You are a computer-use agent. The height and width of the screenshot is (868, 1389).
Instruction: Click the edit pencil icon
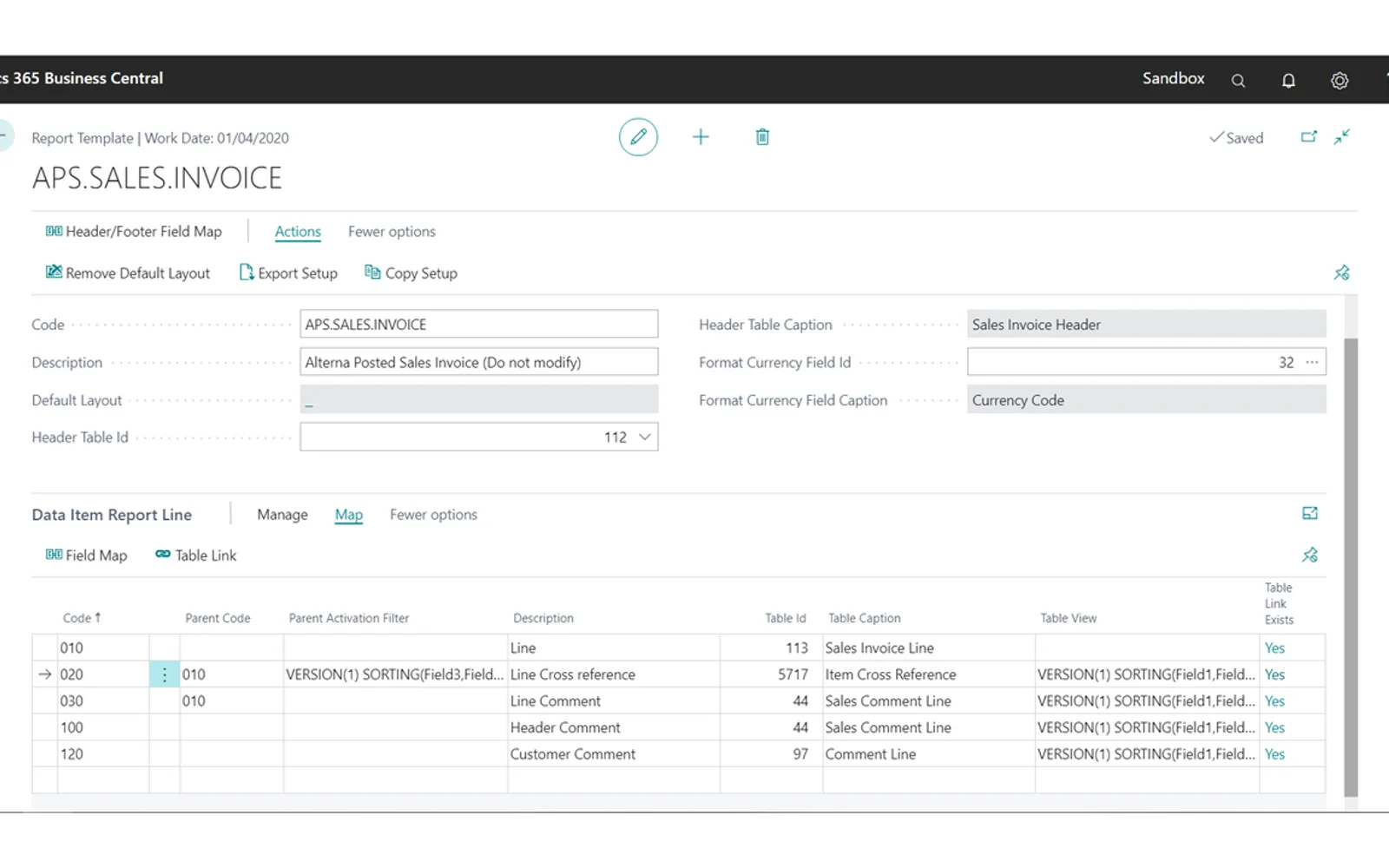pyautogui.click(x=638, y=137)
